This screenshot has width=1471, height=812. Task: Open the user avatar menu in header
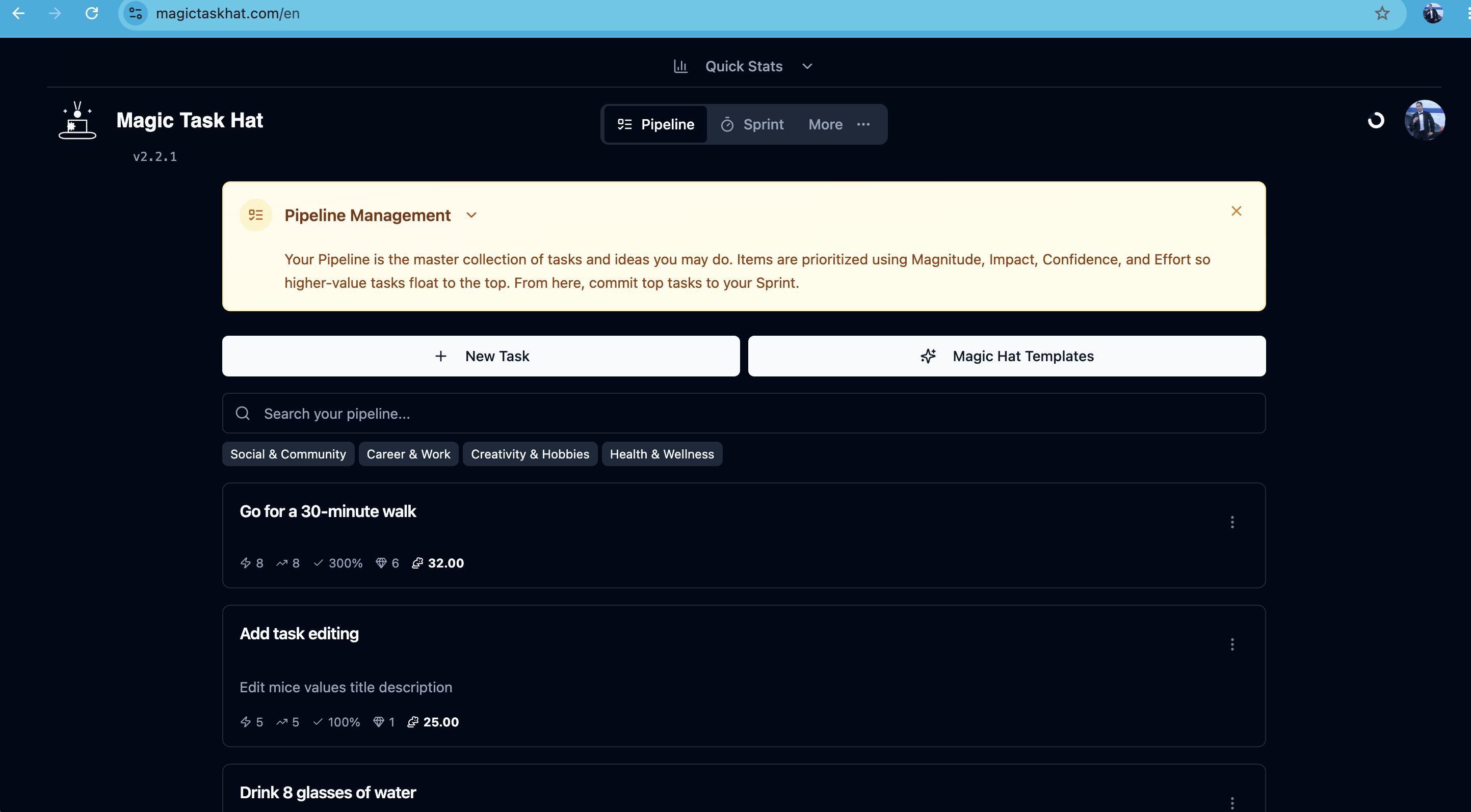(x=1425, y=120)
